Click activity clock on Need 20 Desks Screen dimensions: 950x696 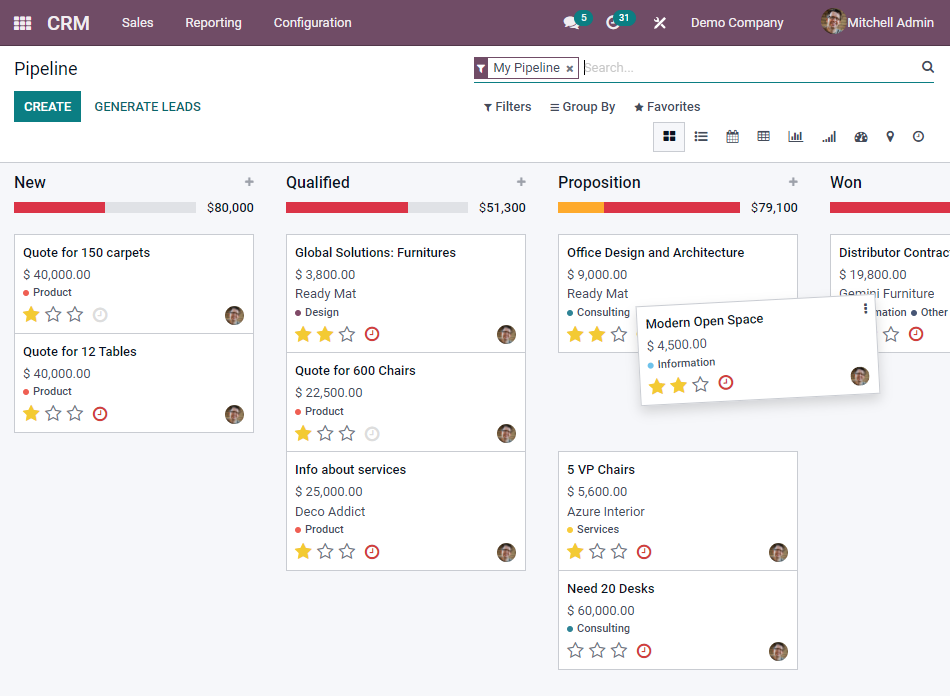tap(644, 651)
